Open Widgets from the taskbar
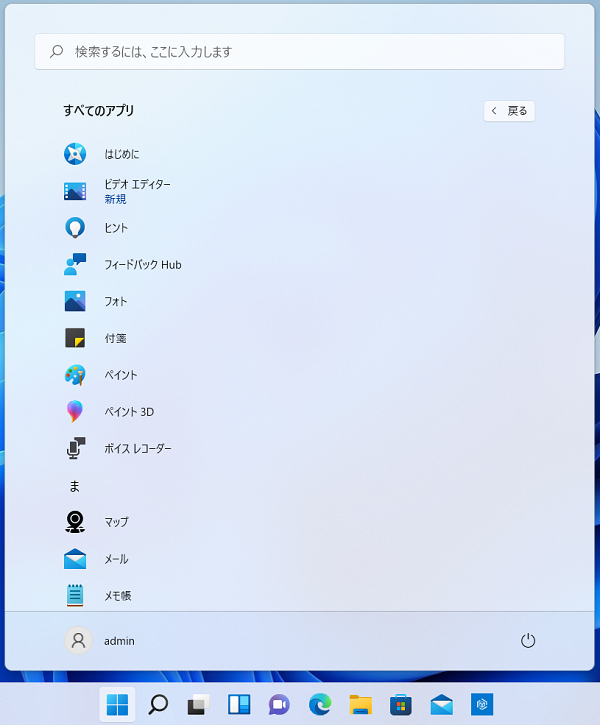This screenshot has height=725, width=600. [239, 704]
